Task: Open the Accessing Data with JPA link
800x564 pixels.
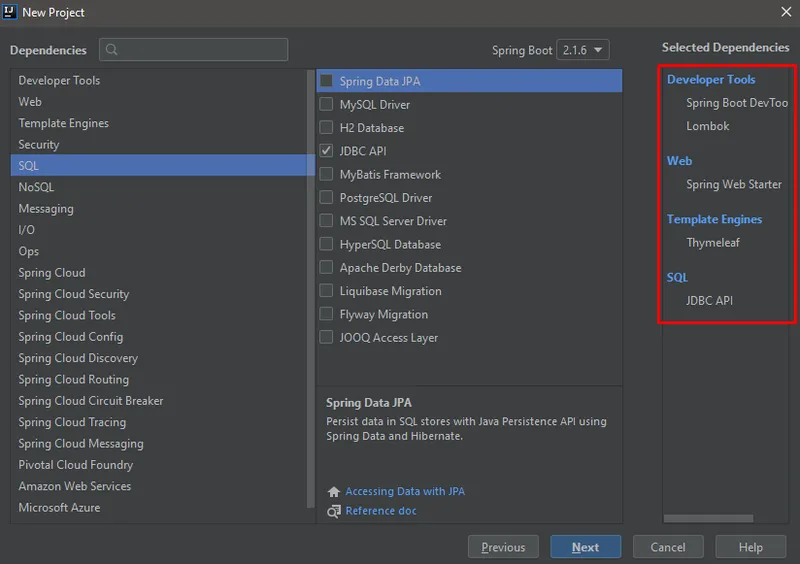Action: tap(405, 492)
